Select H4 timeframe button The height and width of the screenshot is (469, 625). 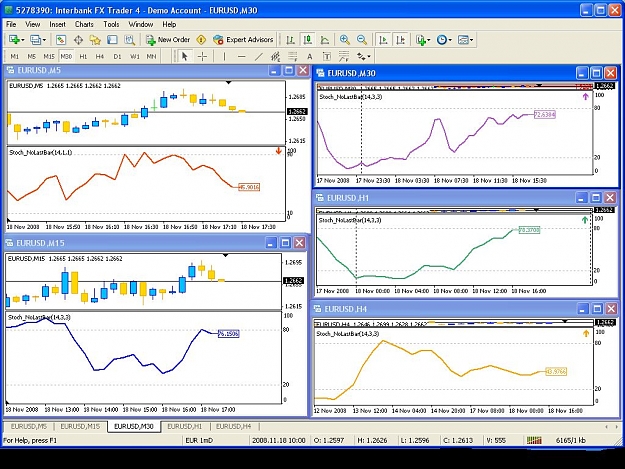pos(100,56)
